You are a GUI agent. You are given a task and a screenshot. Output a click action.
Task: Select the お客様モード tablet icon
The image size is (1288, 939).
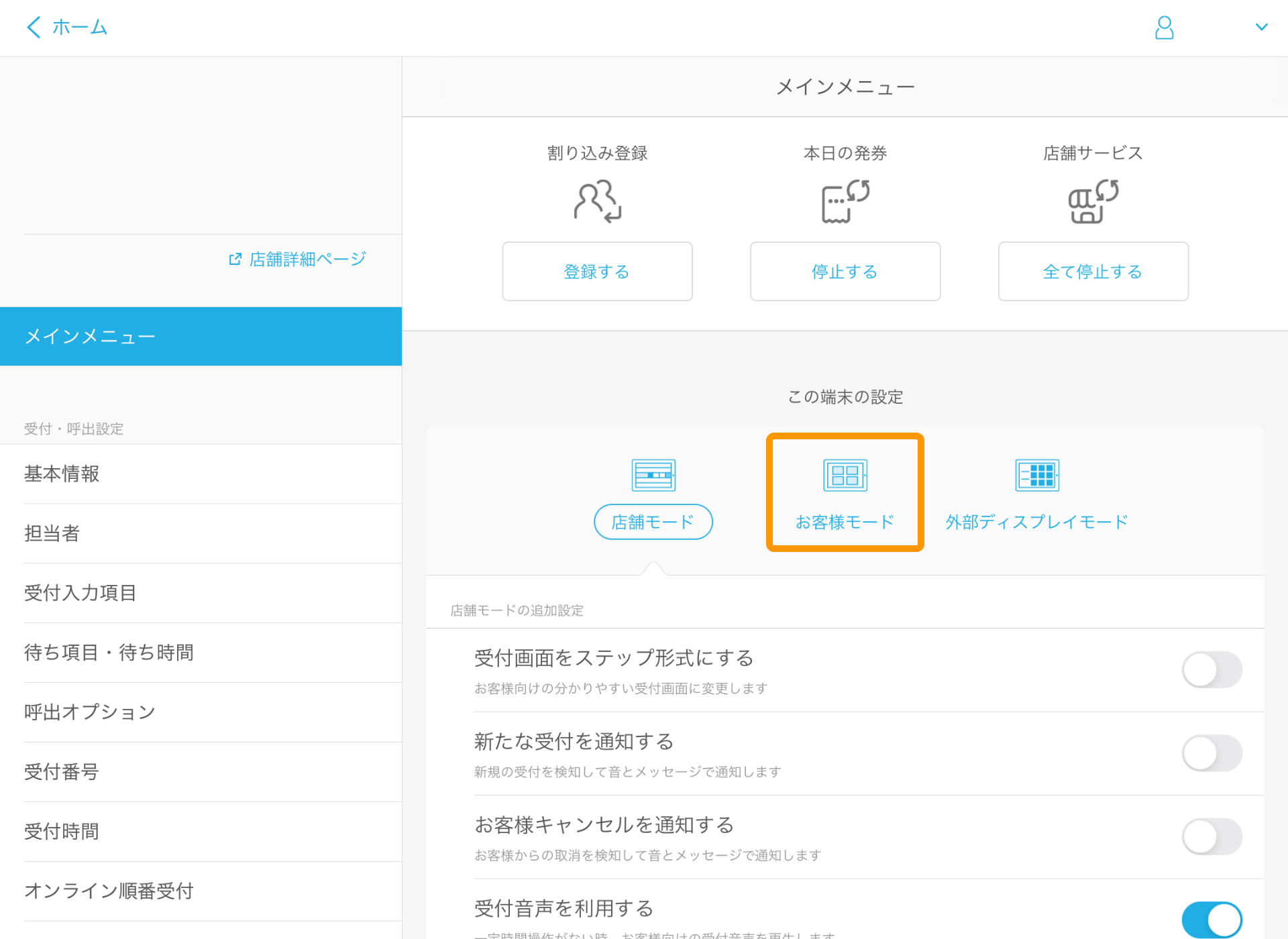(x=844, y=474)
